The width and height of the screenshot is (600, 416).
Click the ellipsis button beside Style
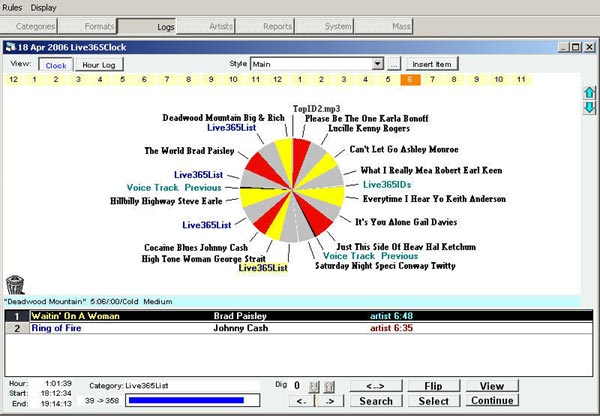pos(394,64)
